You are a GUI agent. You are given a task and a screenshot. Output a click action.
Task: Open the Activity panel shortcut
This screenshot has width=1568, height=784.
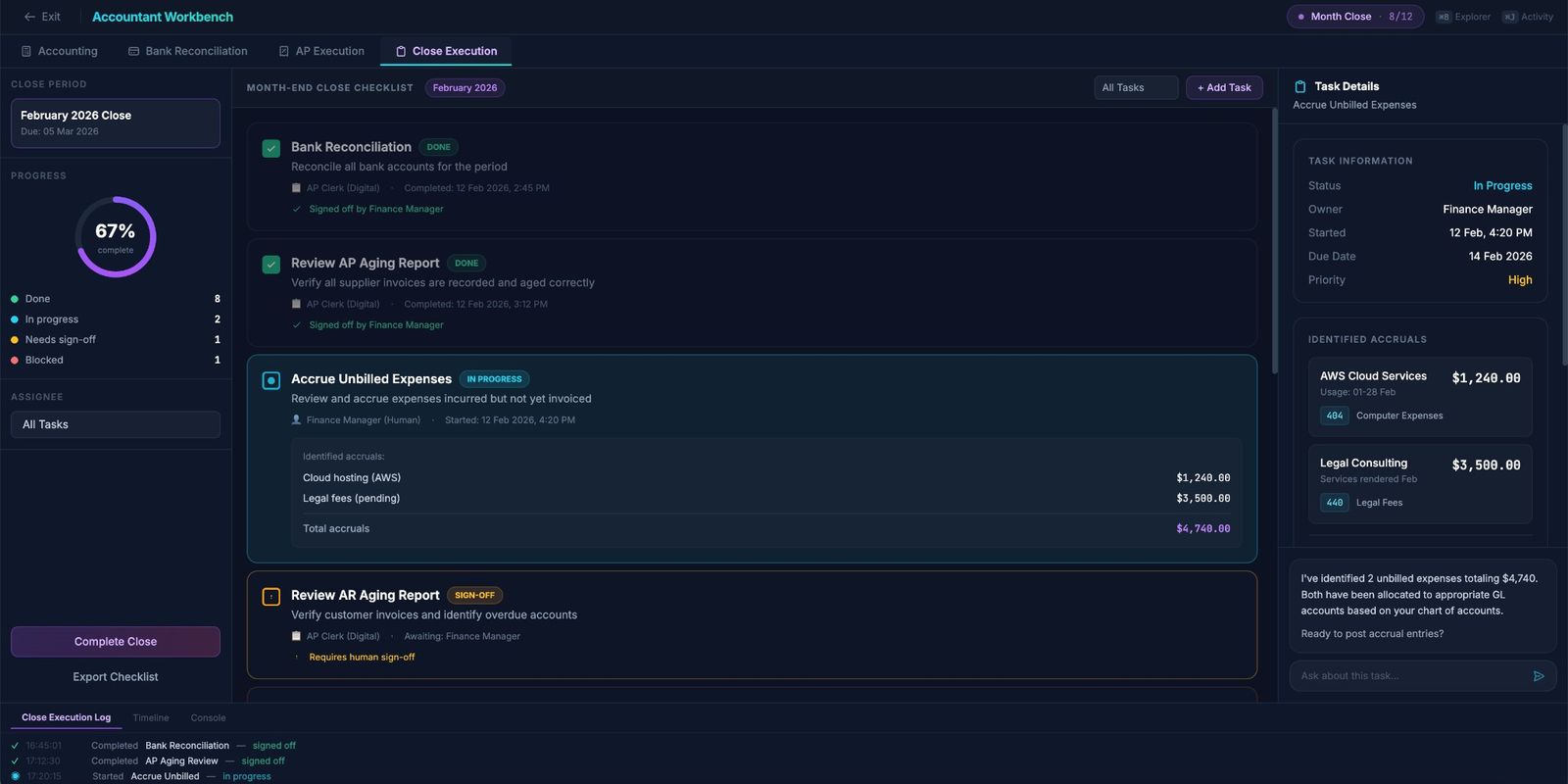1528,17
